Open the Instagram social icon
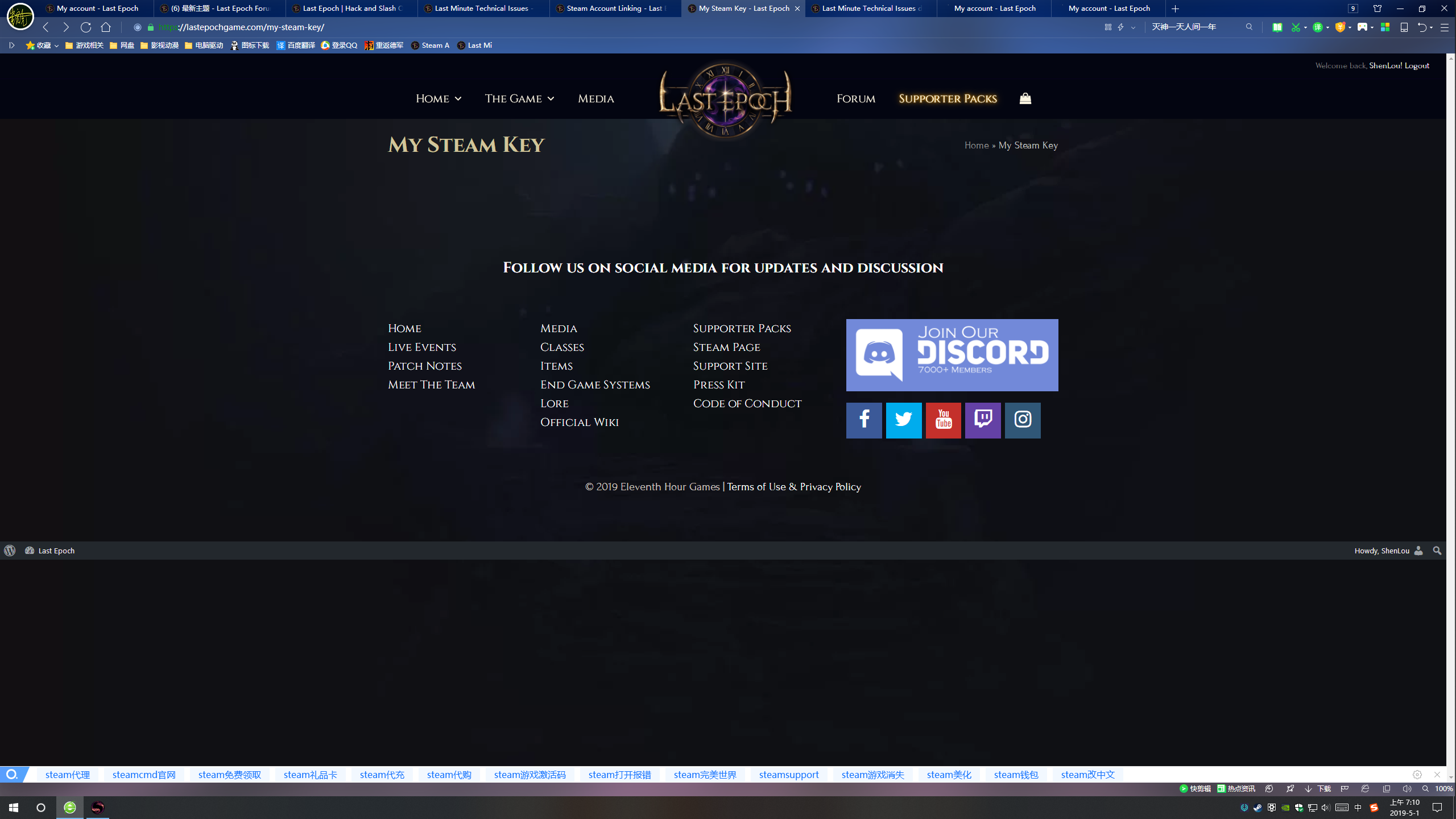Image resolution: width=1456 pixels, height=819 pixels. (x=1023, y=420)
